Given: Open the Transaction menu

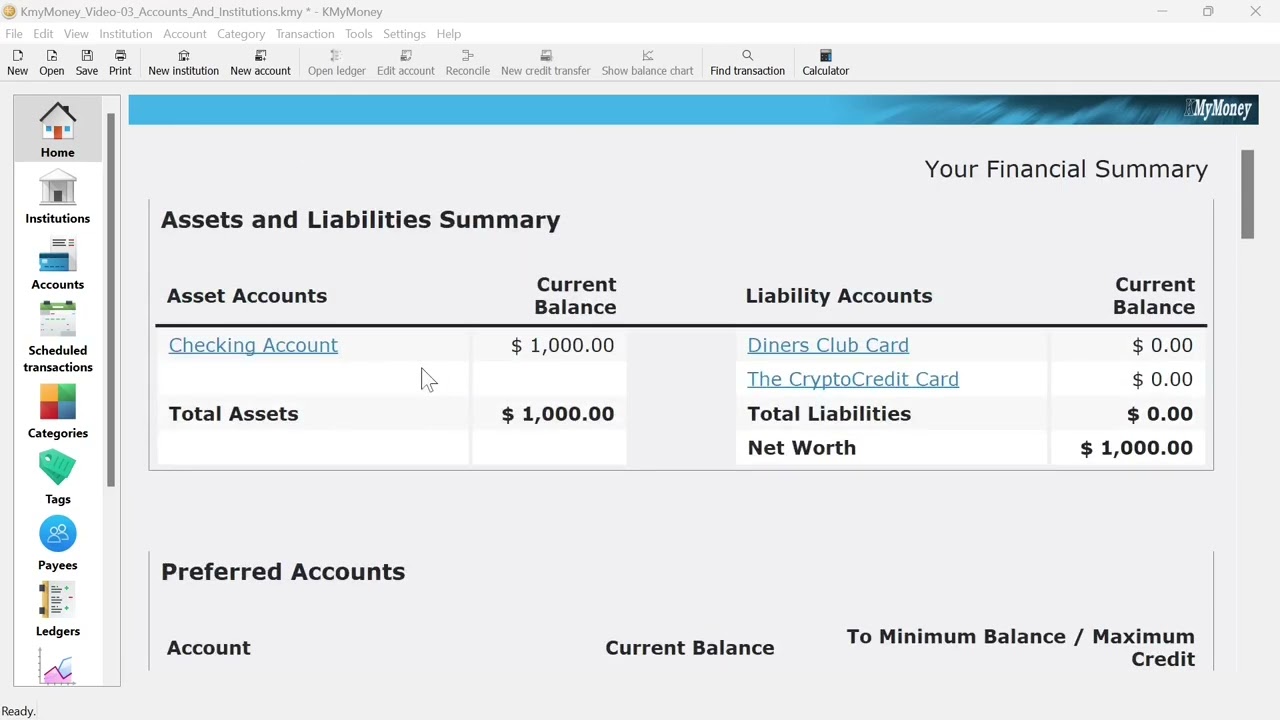Looking at the screenshot, I should click(305, 34).
